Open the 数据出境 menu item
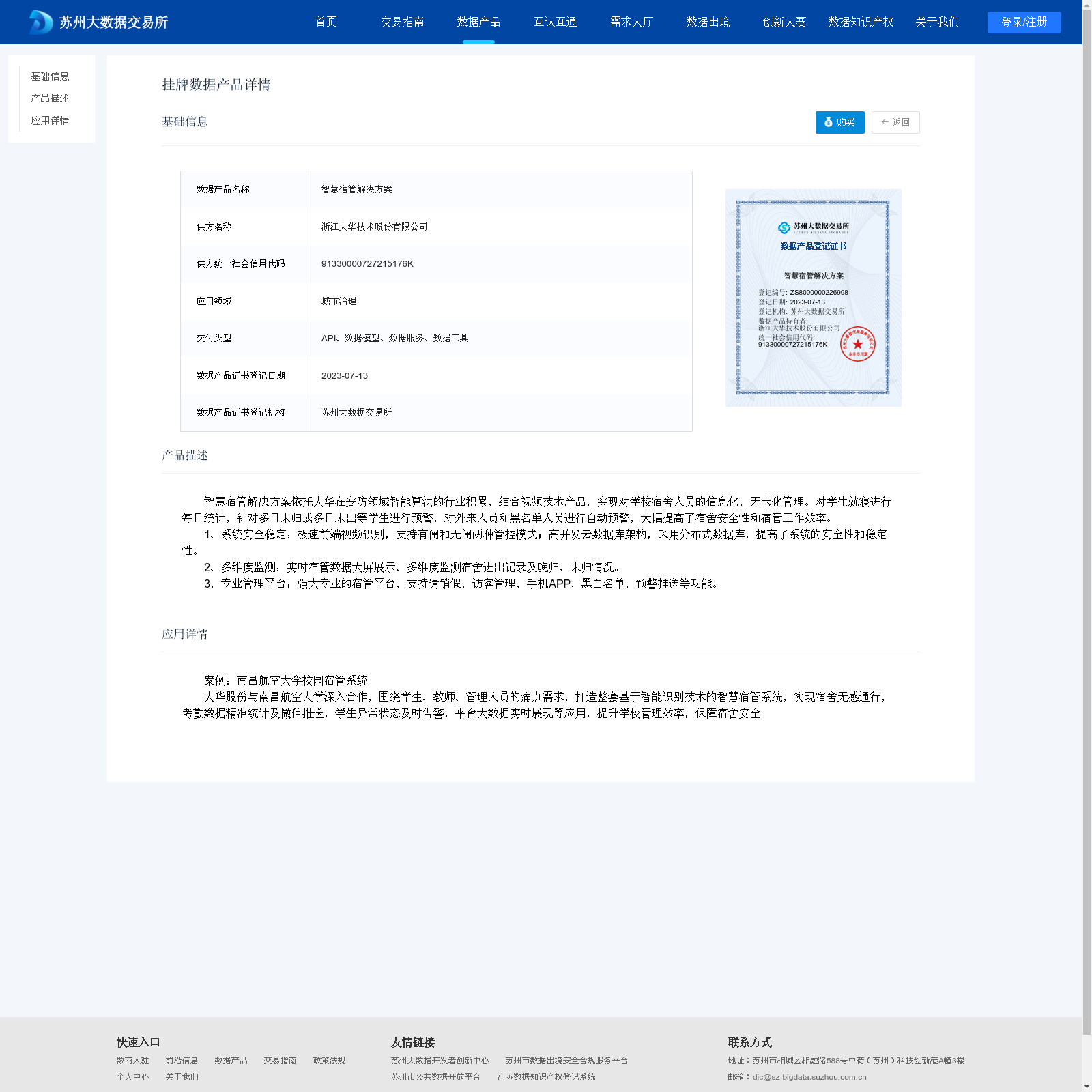 pyautogui.click(x=708, y=22)
